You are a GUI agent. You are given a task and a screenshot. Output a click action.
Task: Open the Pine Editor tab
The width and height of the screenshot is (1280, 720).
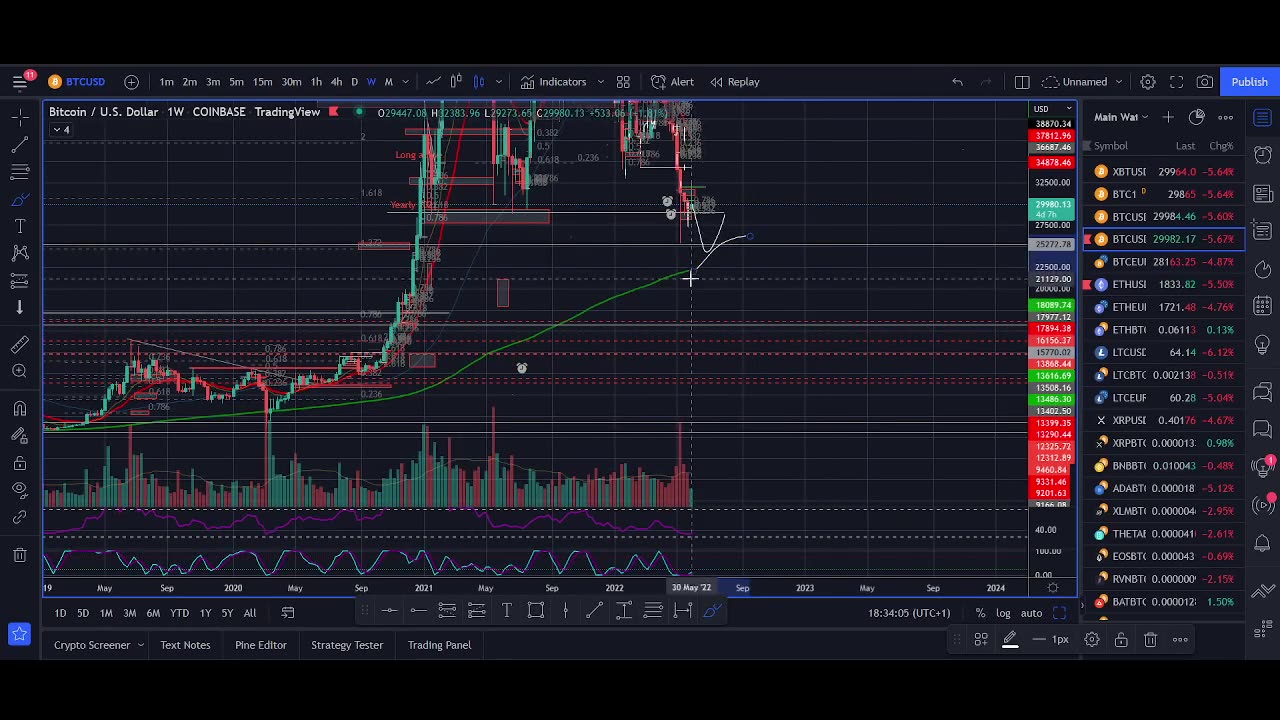pos(261,645)
